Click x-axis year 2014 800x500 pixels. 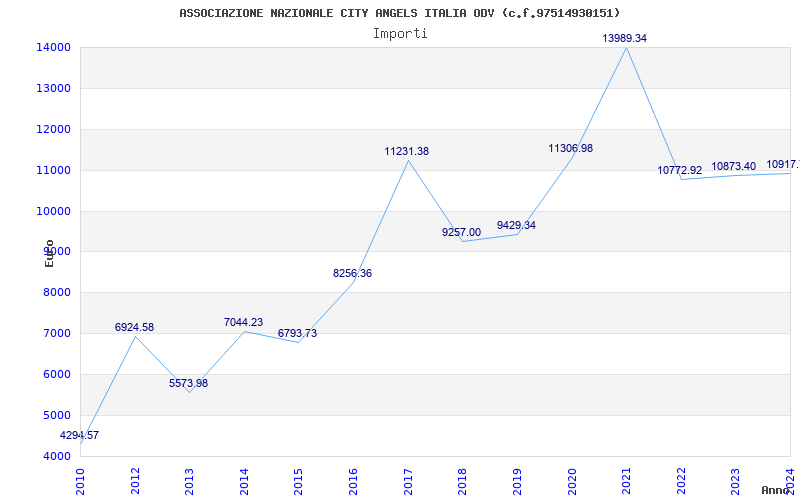(x=244, y=482)
